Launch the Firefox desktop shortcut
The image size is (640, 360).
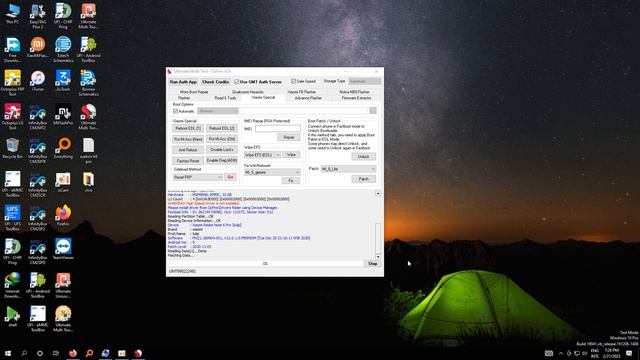point(63,216)
